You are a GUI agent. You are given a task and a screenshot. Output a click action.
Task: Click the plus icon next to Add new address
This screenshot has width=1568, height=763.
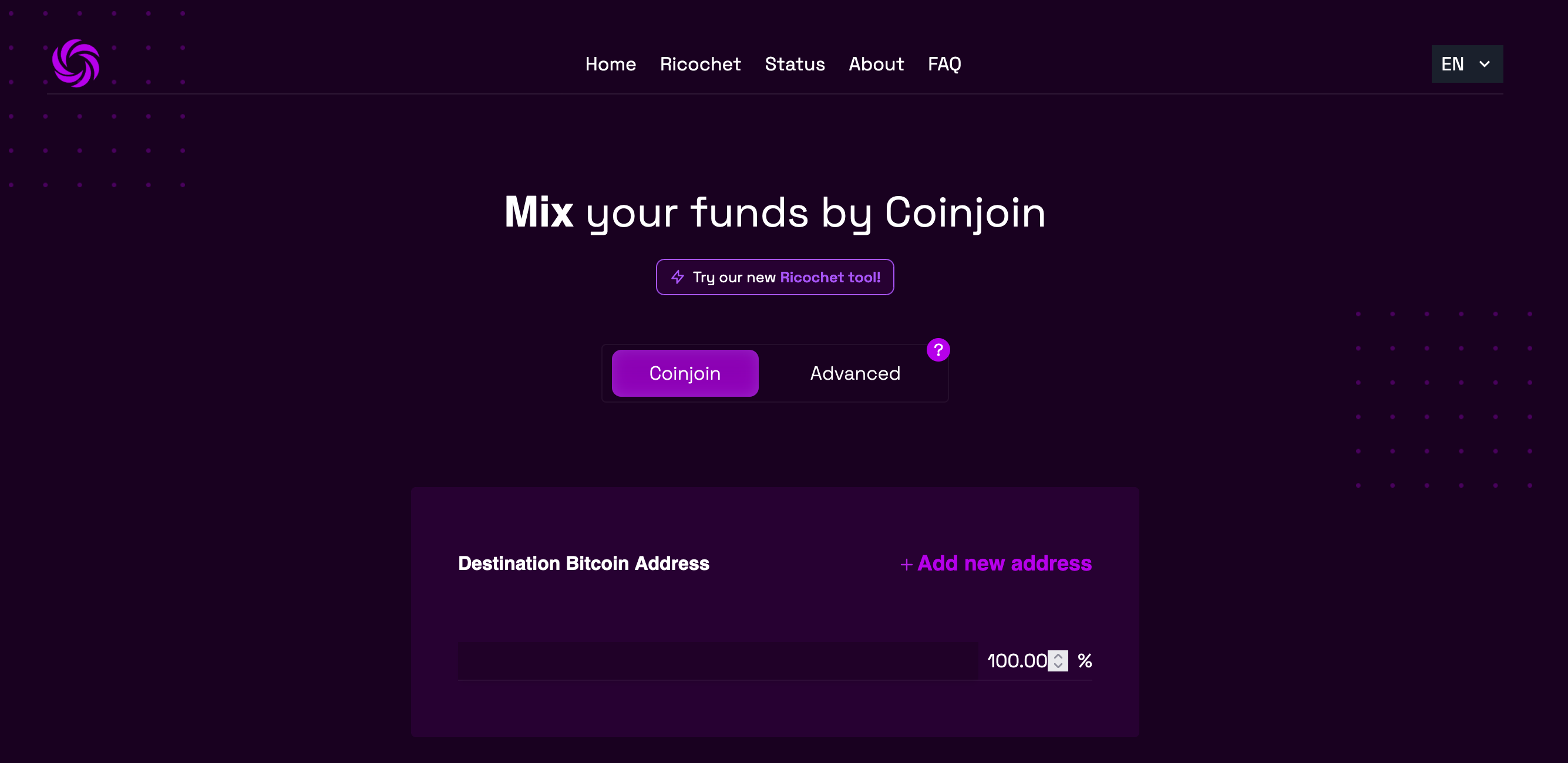(906, 564)
